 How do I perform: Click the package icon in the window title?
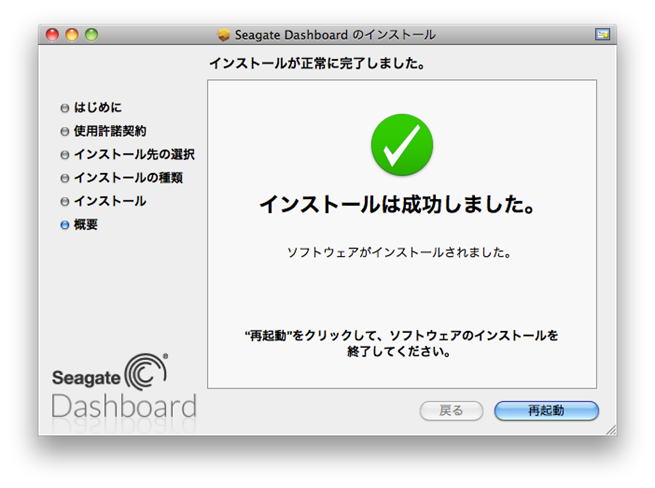point(224,35)
